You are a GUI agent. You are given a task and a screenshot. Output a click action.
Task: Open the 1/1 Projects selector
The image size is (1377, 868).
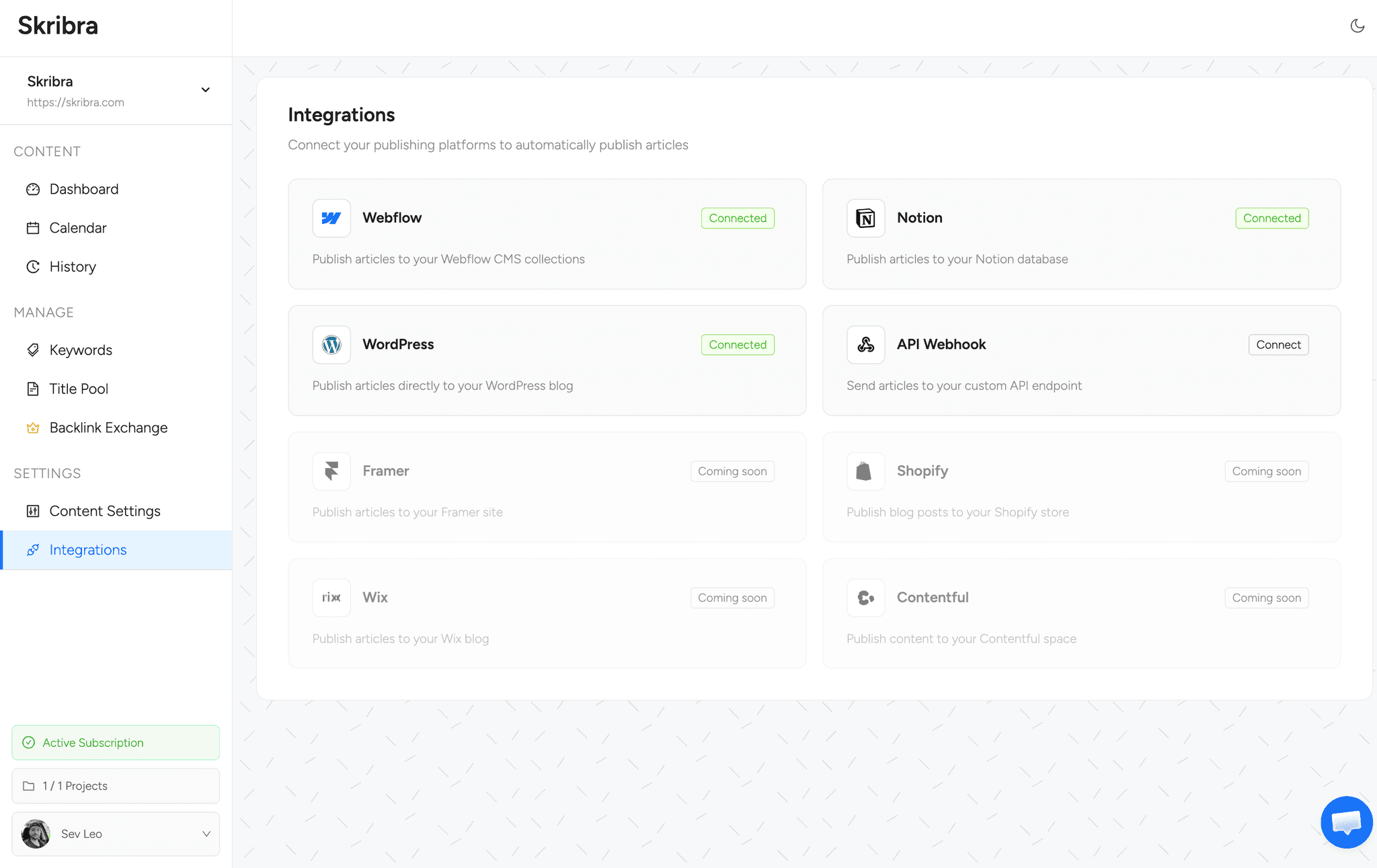coord(115,785)
